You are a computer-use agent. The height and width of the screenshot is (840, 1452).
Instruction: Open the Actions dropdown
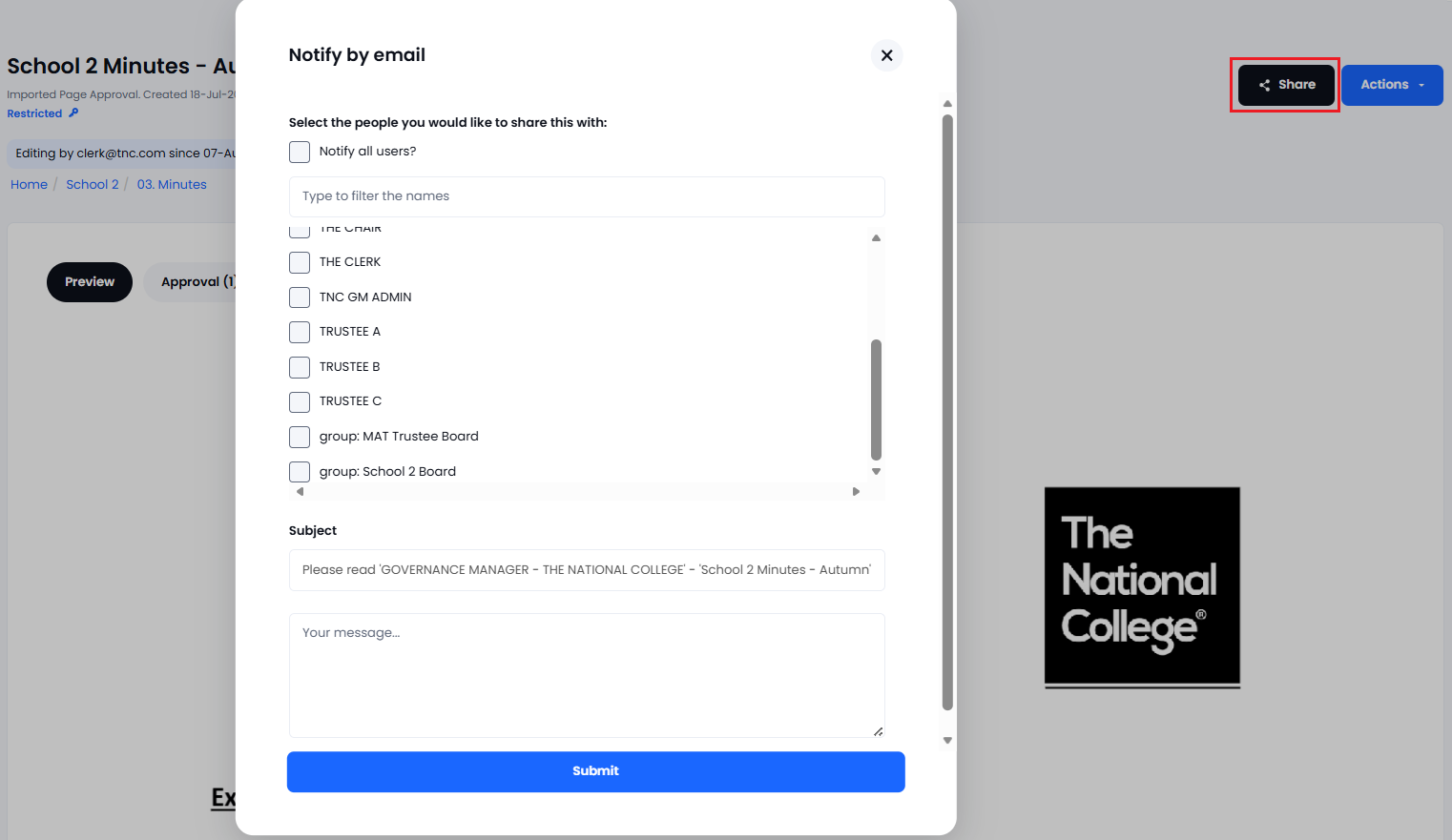(x=1392, y=85)
